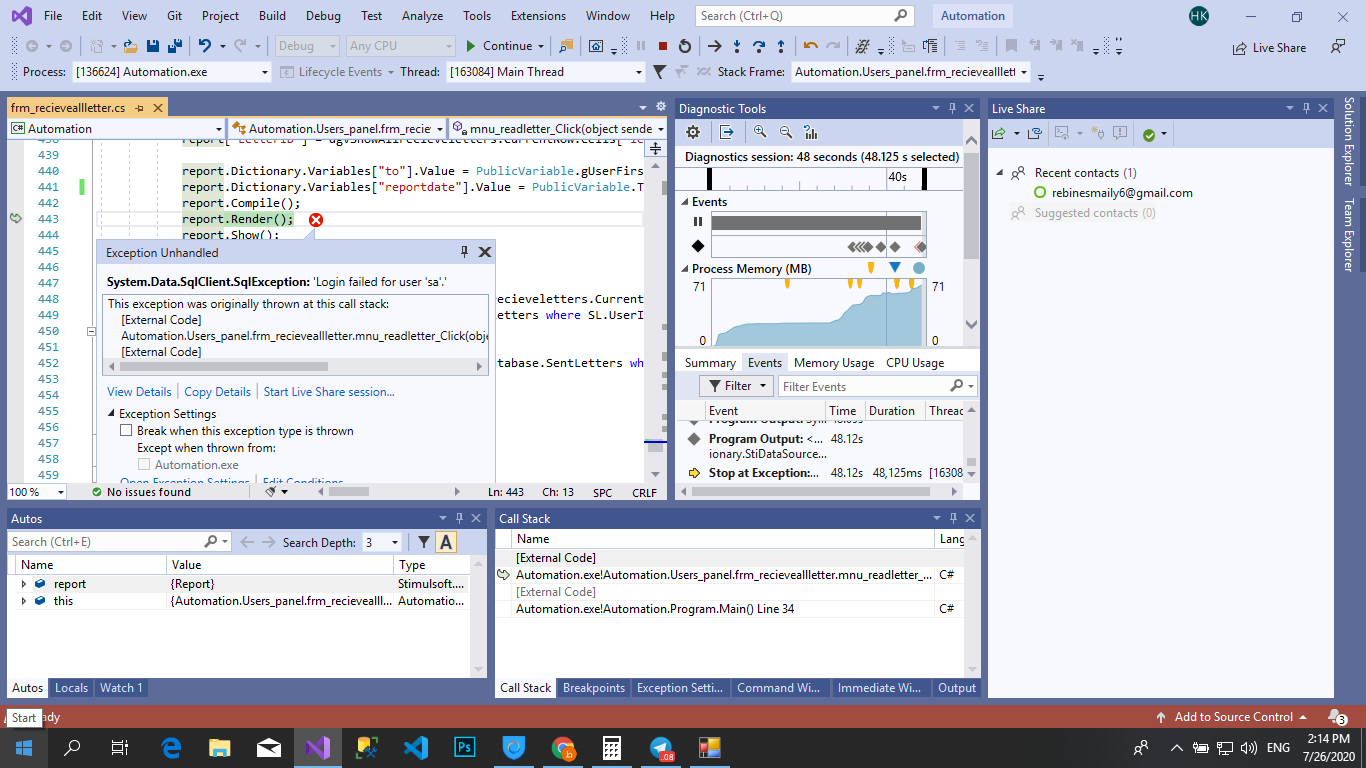Click the feedback icon beside Live Share
Image resolution: width=1366 pixels, height=768 pixels.
(x=1337, y=46)
